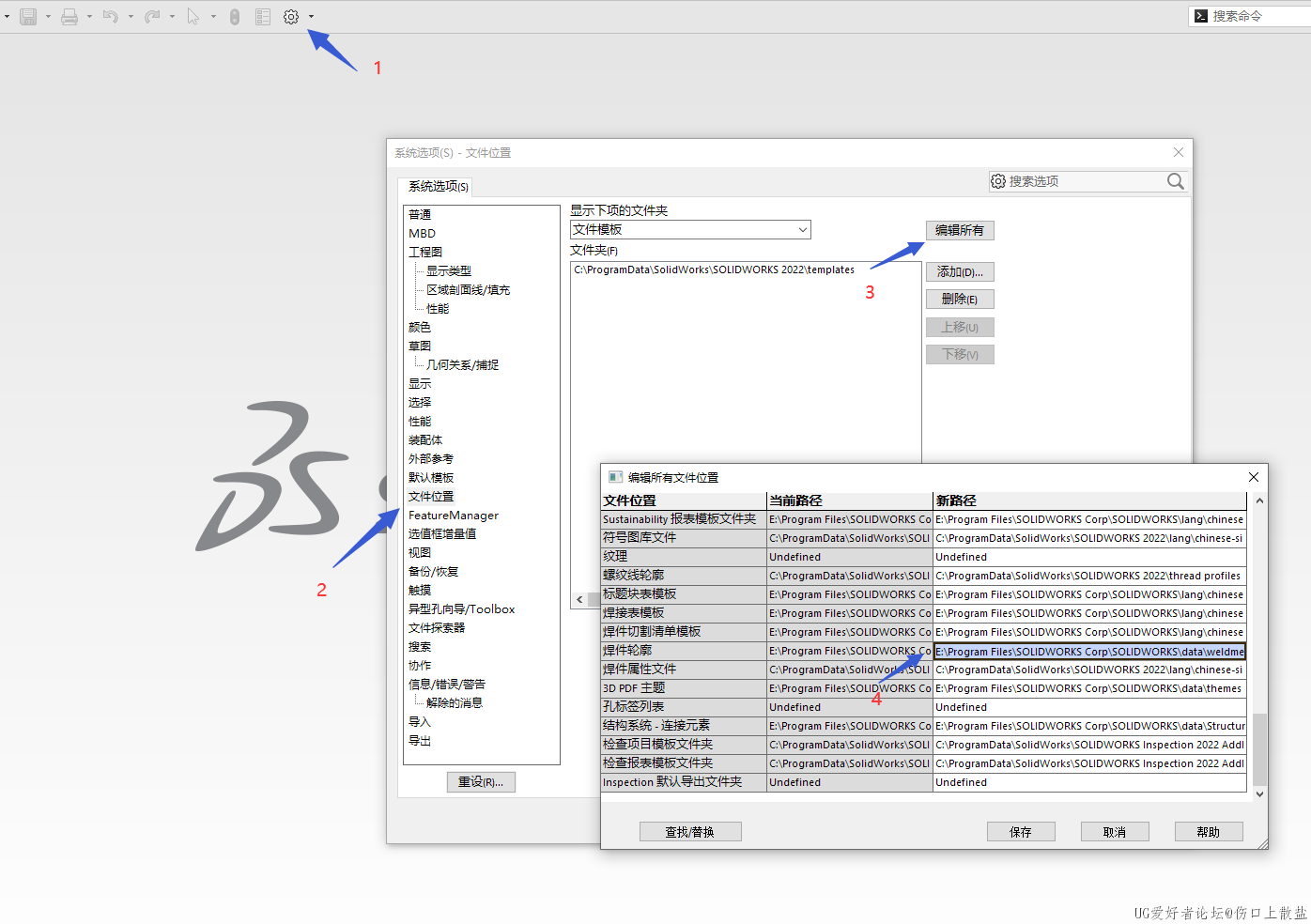
Task: Click the Rebuild traffic-light icon
Action: point(235,17)
